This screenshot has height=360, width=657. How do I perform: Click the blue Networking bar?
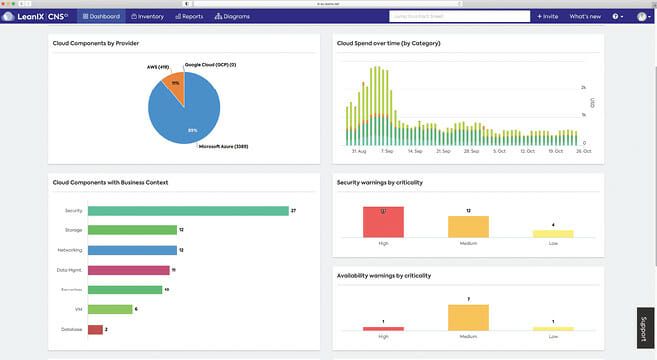pyautogui.click(x=132, y=250)
